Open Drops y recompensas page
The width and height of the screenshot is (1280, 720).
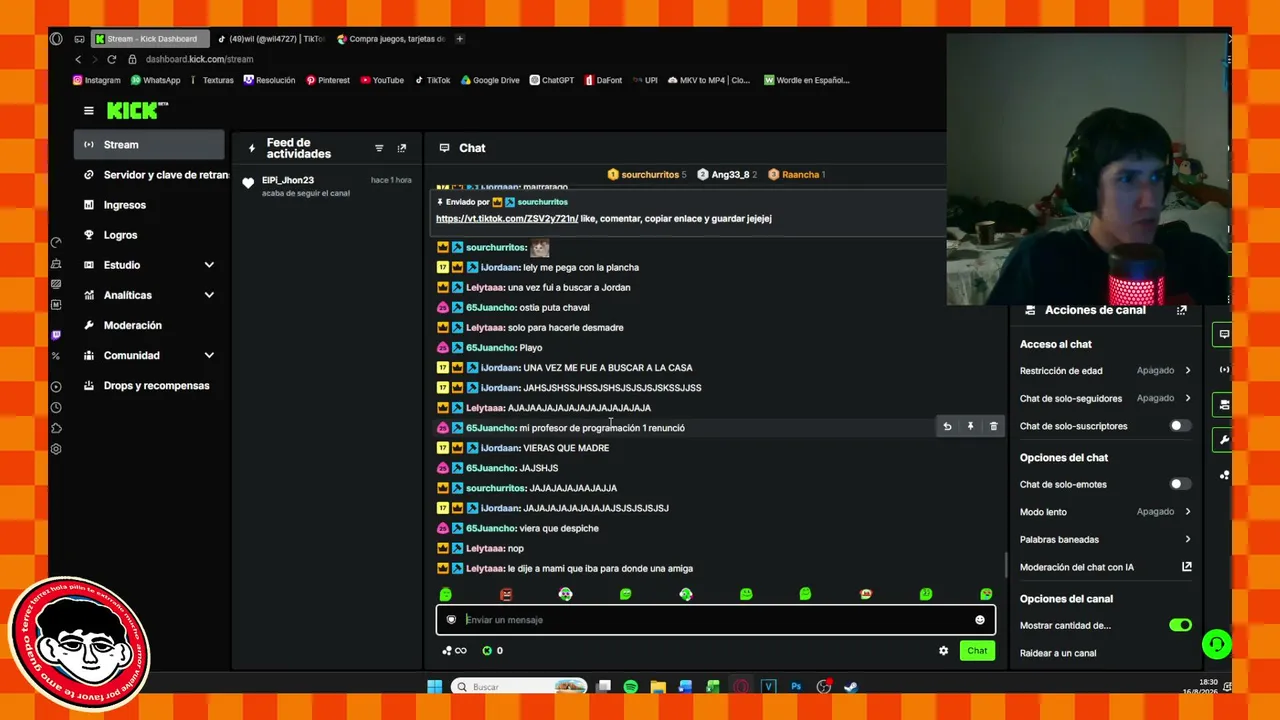(x=150, y=385)
